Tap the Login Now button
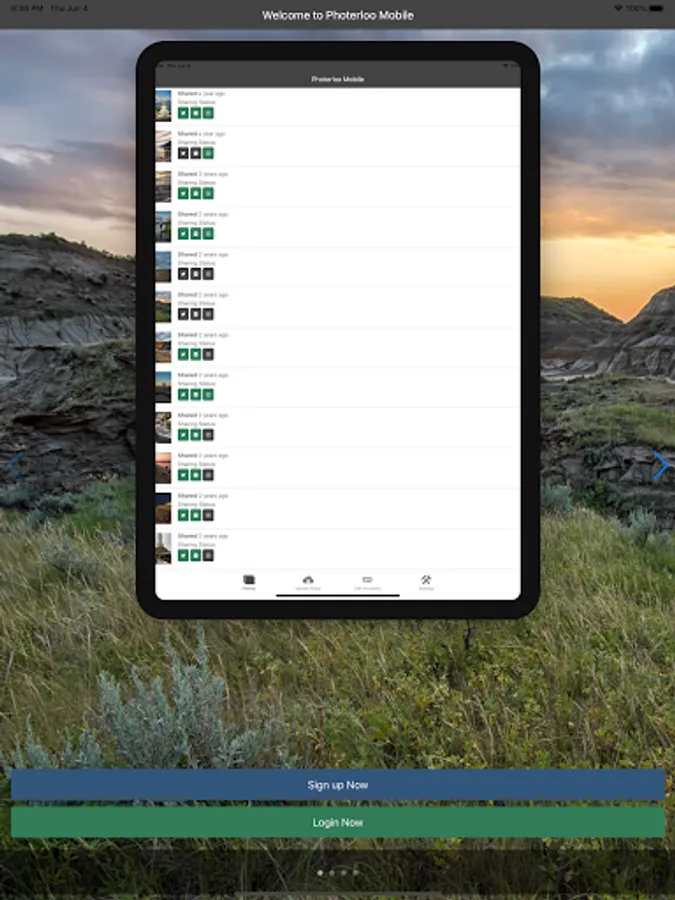This screenshot has height=900, width=675. point(338,822)
